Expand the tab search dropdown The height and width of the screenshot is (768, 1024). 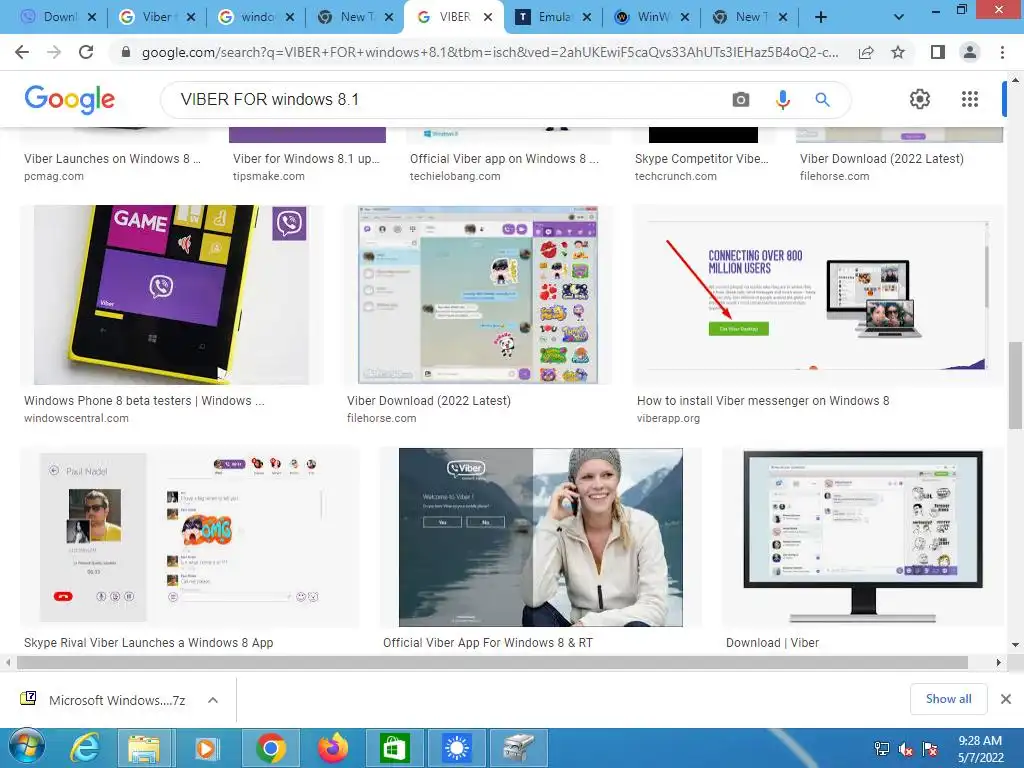coord(899,18)
